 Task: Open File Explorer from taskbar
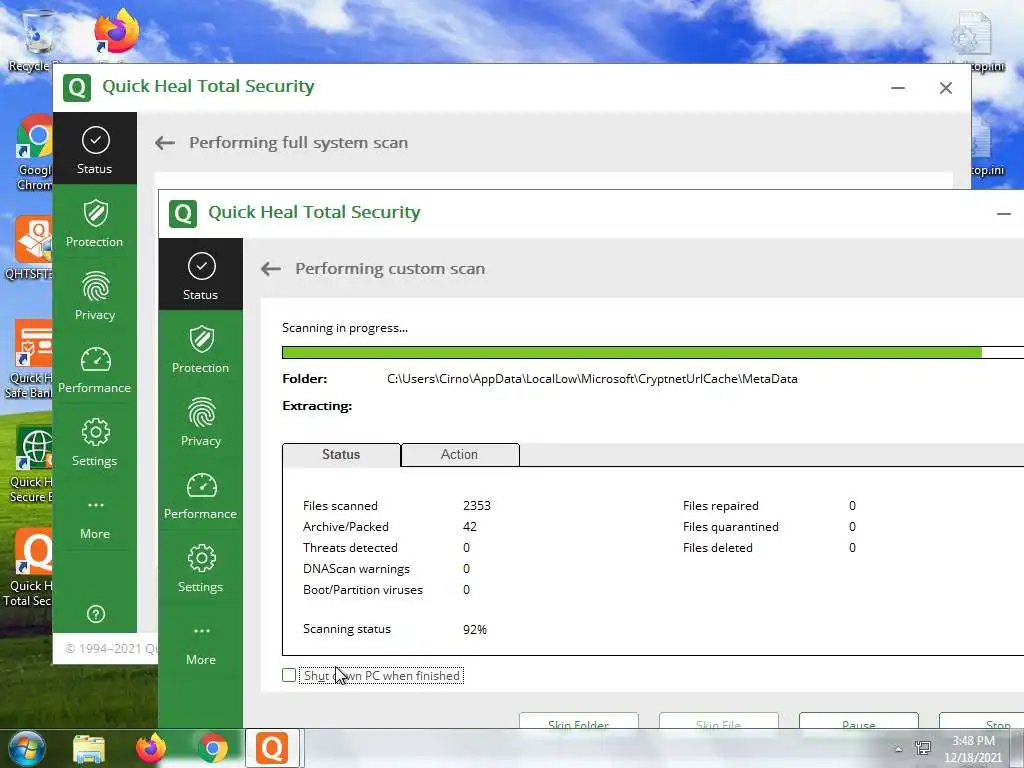pyautogui.click(x=89, y=748)
